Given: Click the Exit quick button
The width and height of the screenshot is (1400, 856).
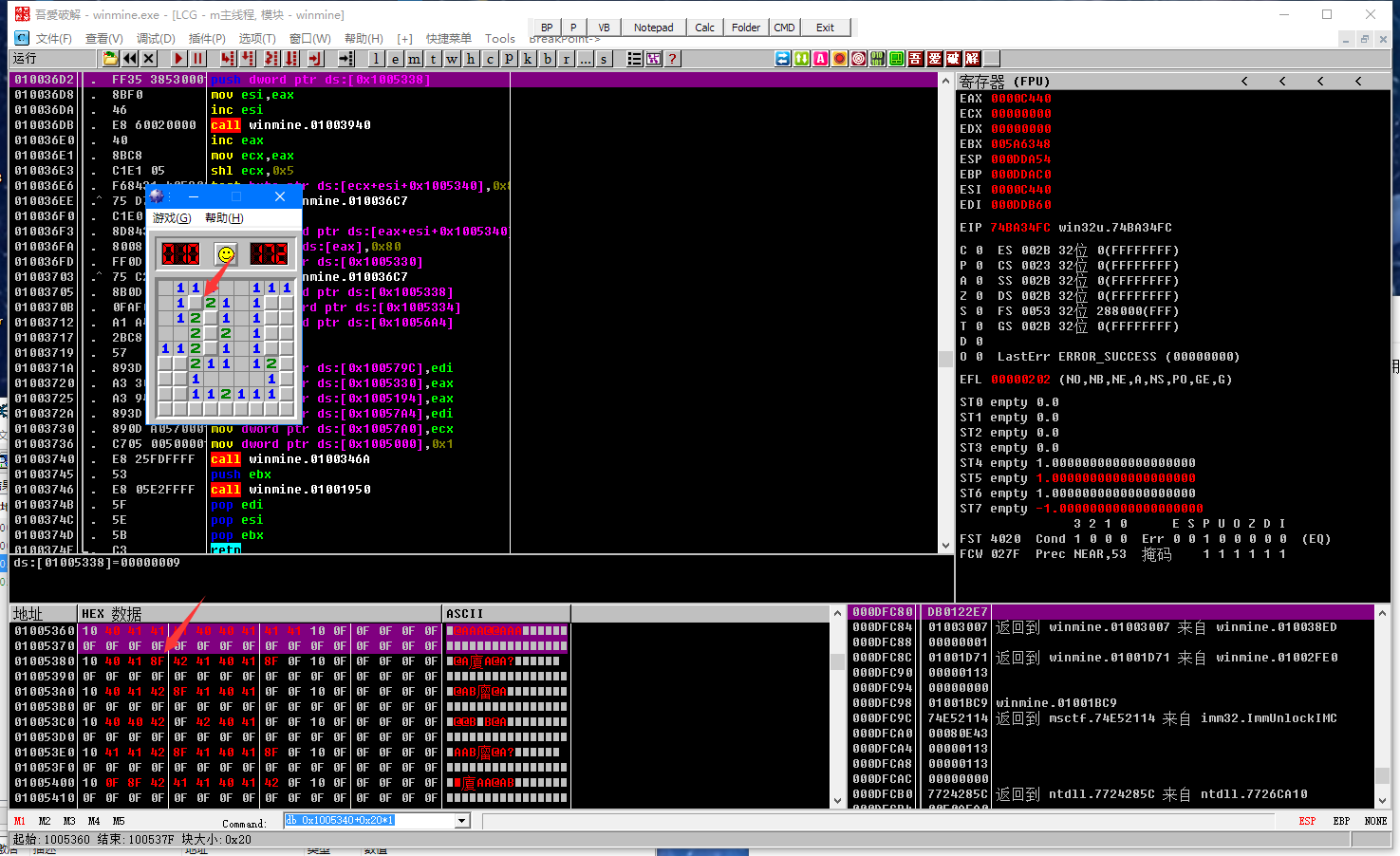Looking at the screenshot, I should click(826, 28).
